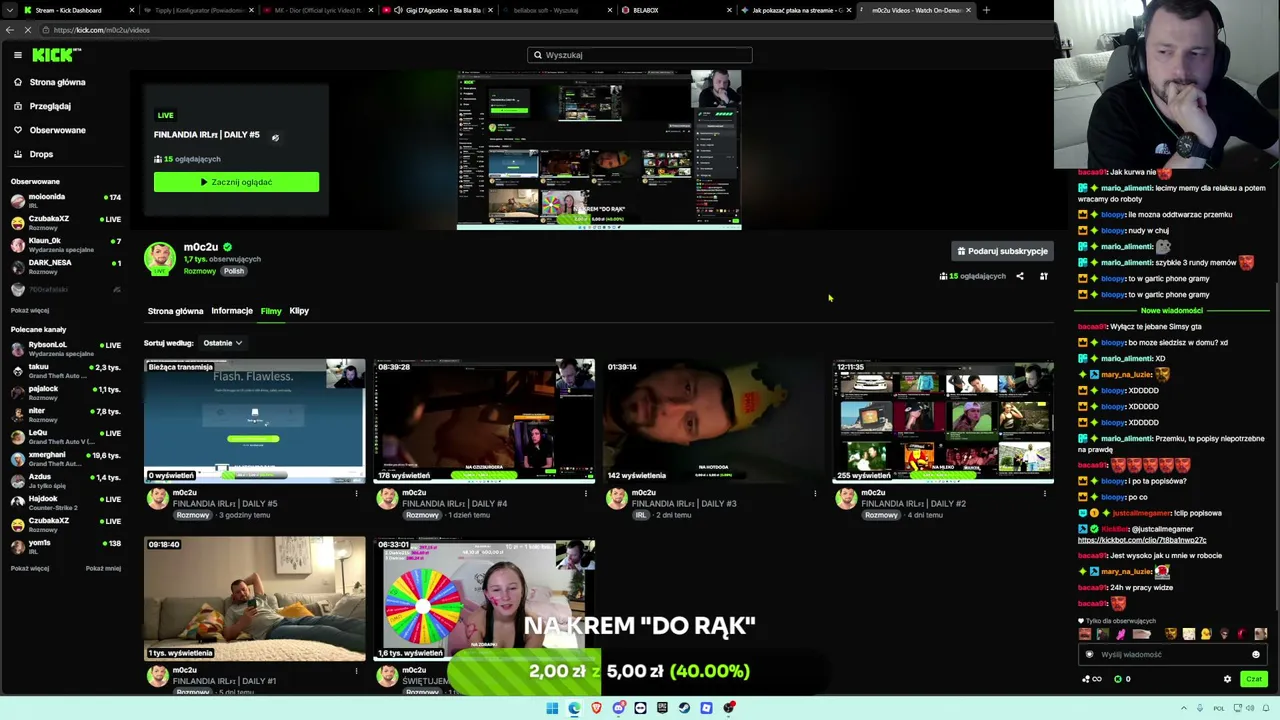Open recommended channel takuu
This screenshot has height=720, width=1280.
(x=65, y=370)
